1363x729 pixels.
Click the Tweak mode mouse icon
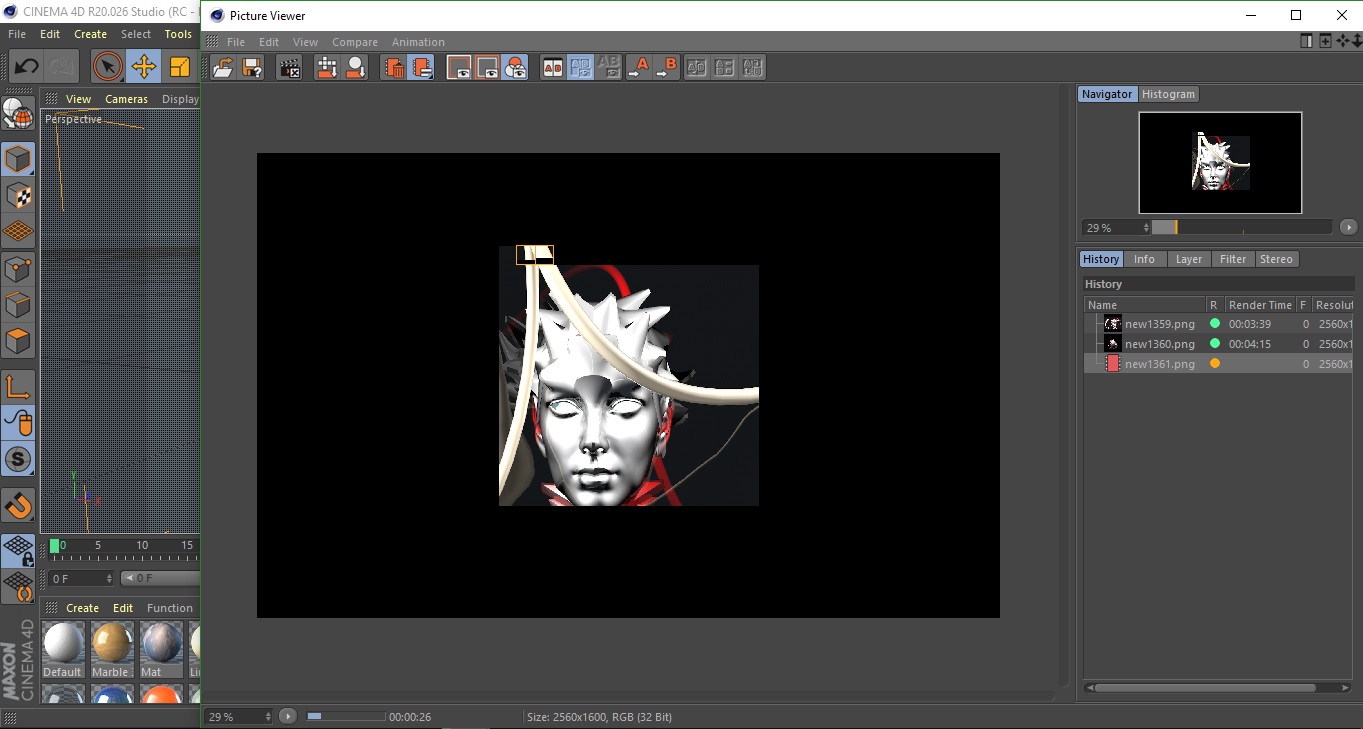pyautogui.click(x=18, y=423)
